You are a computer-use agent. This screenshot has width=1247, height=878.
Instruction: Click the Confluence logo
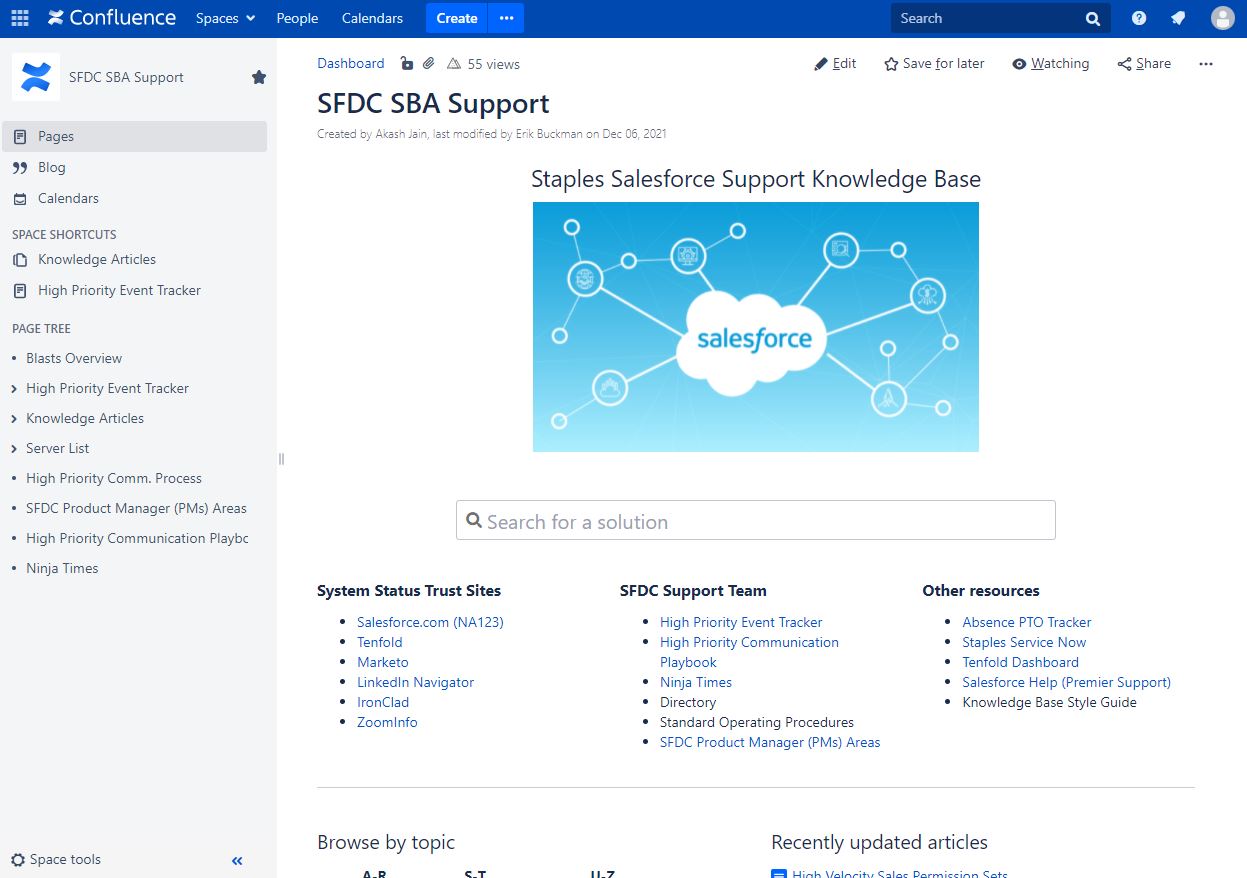(x=112, y=18)
